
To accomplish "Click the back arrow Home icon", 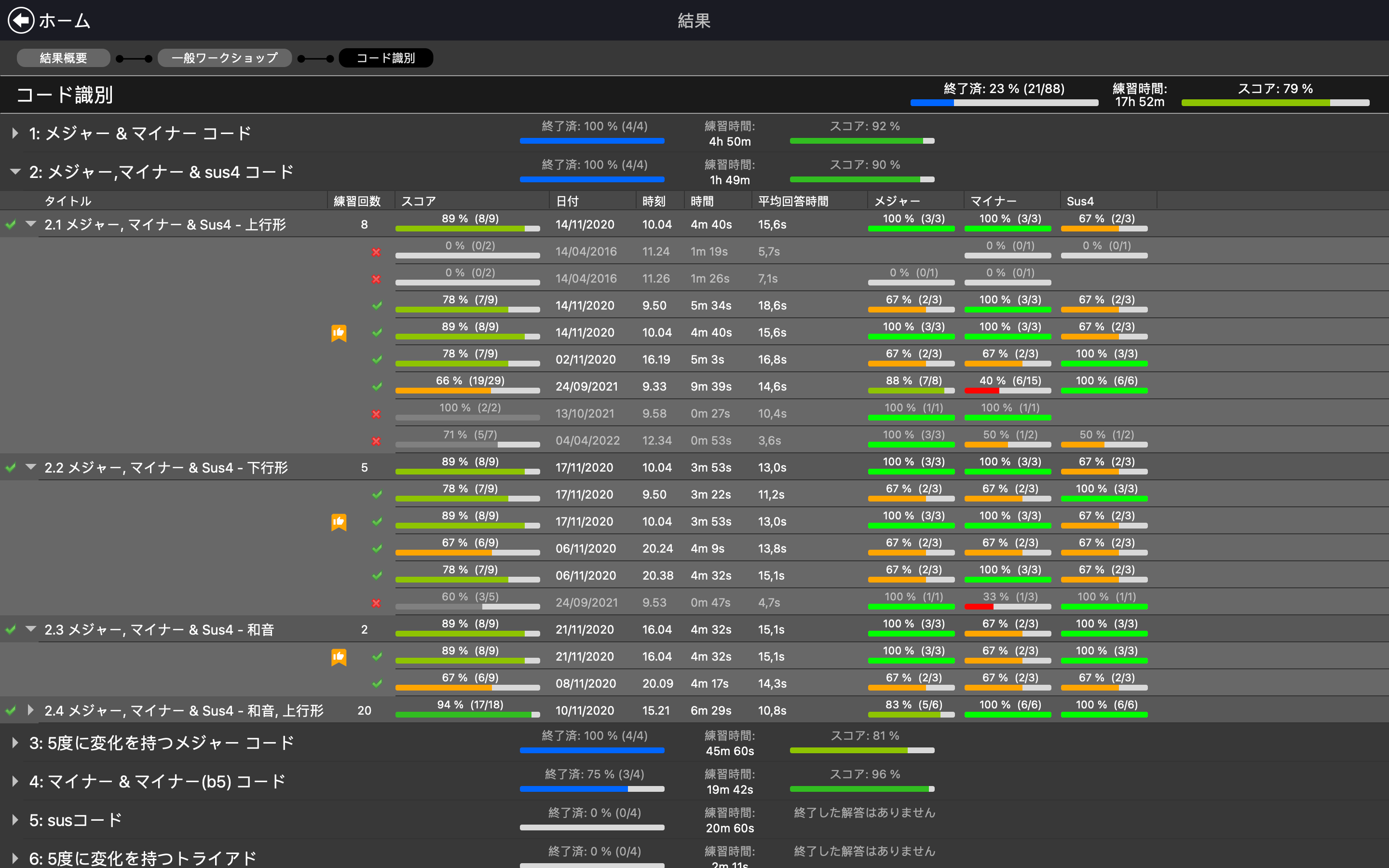I will pyautogui.click(x=21, y=21).
